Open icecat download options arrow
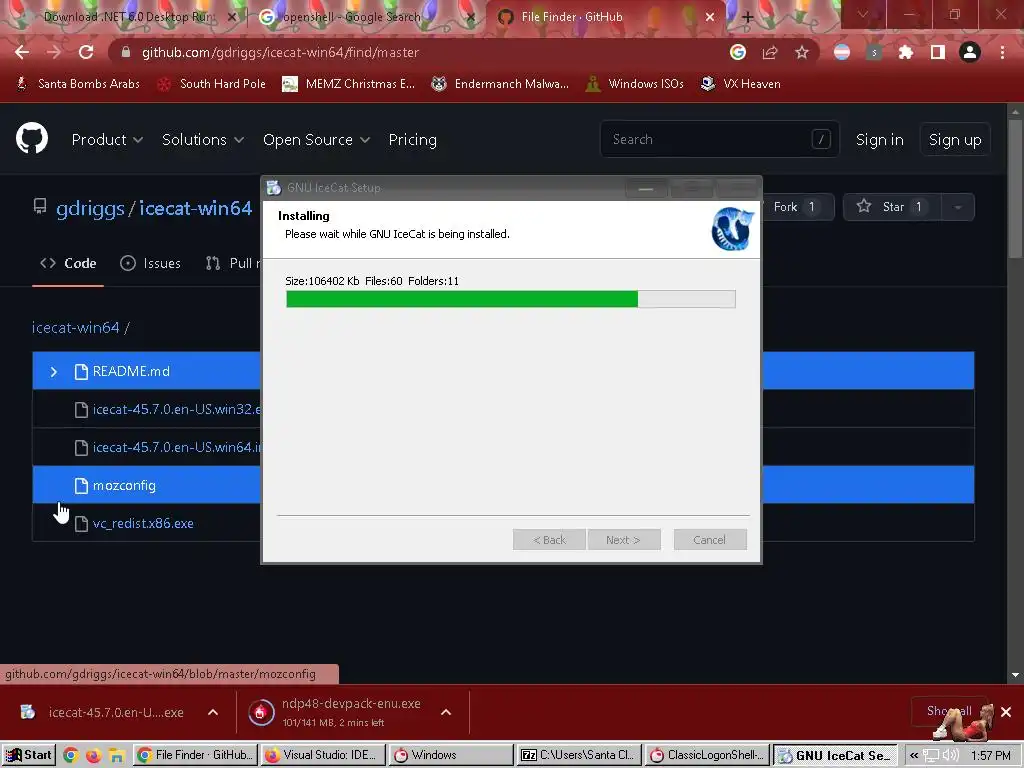 pos(213,712)
